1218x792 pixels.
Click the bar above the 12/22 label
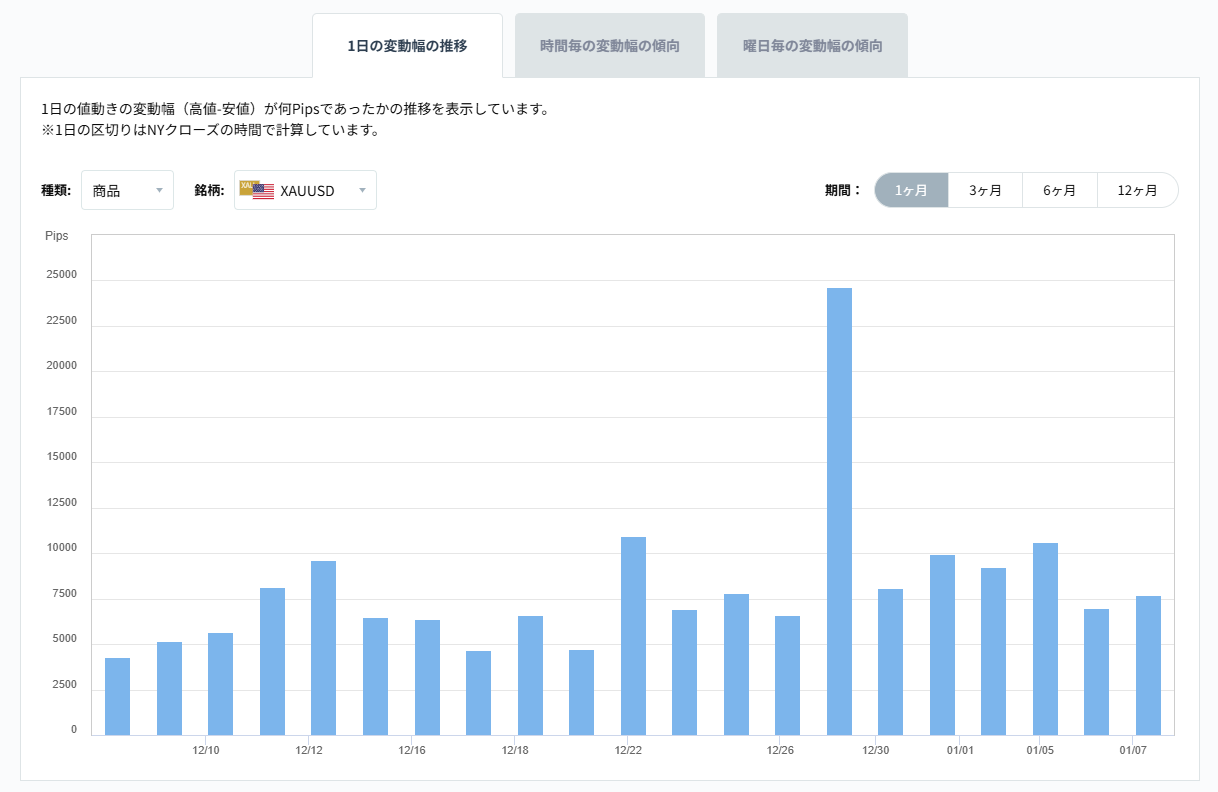pos(632,630)
